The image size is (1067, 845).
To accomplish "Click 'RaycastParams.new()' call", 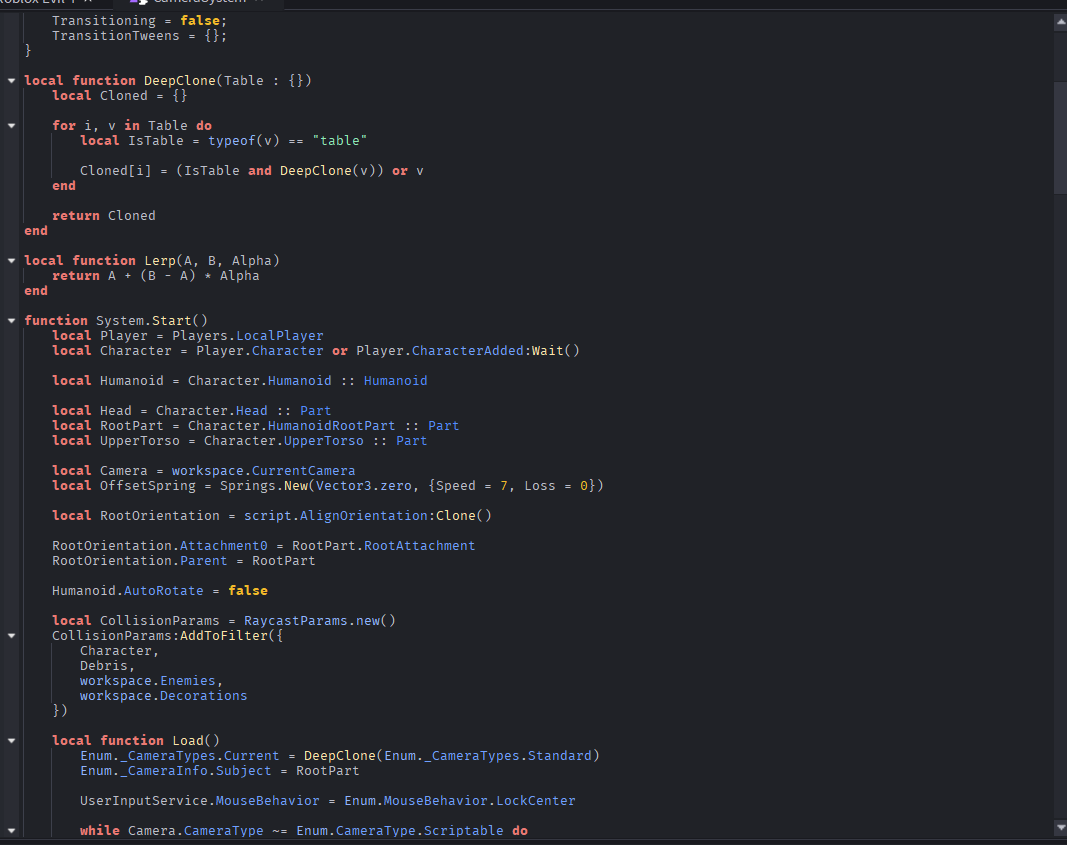I will (320, 620).
